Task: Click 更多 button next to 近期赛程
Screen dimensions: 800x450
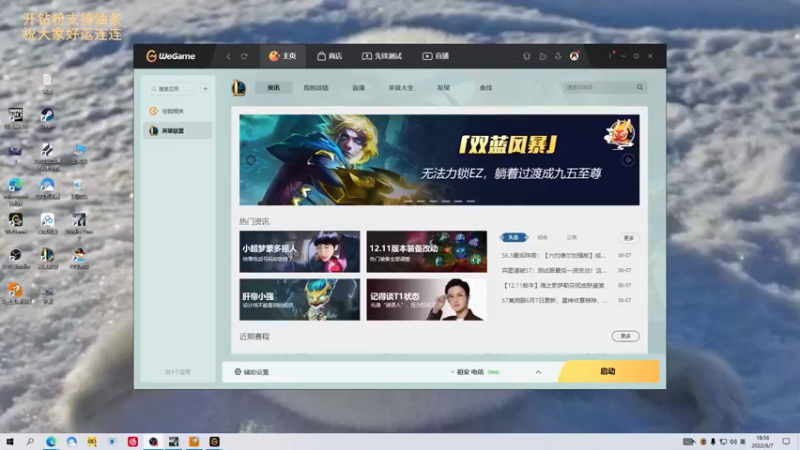Action: coord(626,336)
